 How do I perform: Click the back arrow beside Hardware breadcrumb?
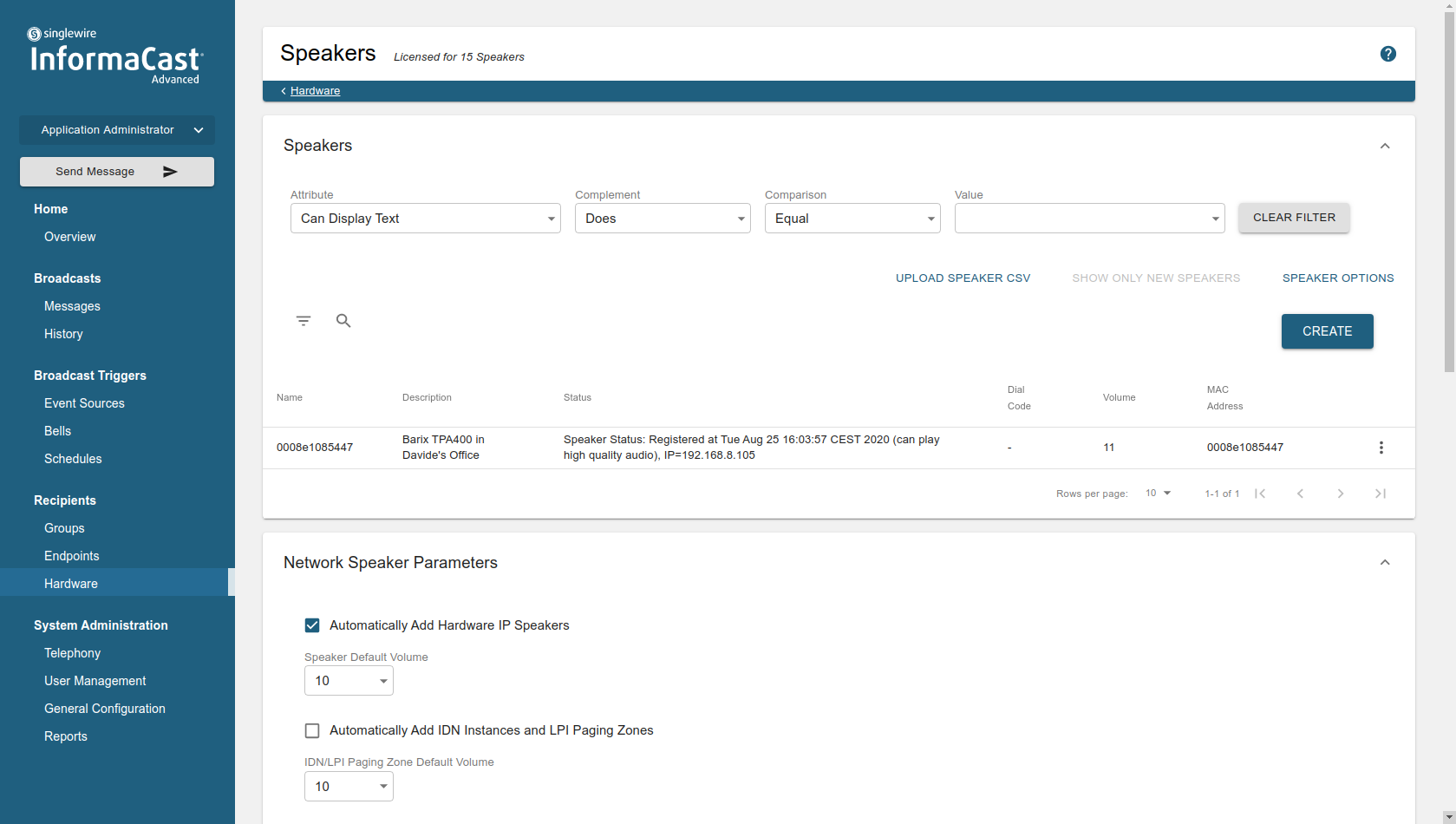pyautogui.click(x=282, y=90)
